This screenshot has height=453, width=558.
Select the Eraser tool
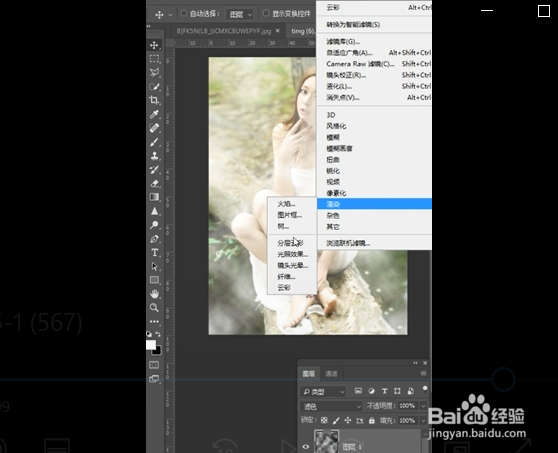[x=154, y=184]
